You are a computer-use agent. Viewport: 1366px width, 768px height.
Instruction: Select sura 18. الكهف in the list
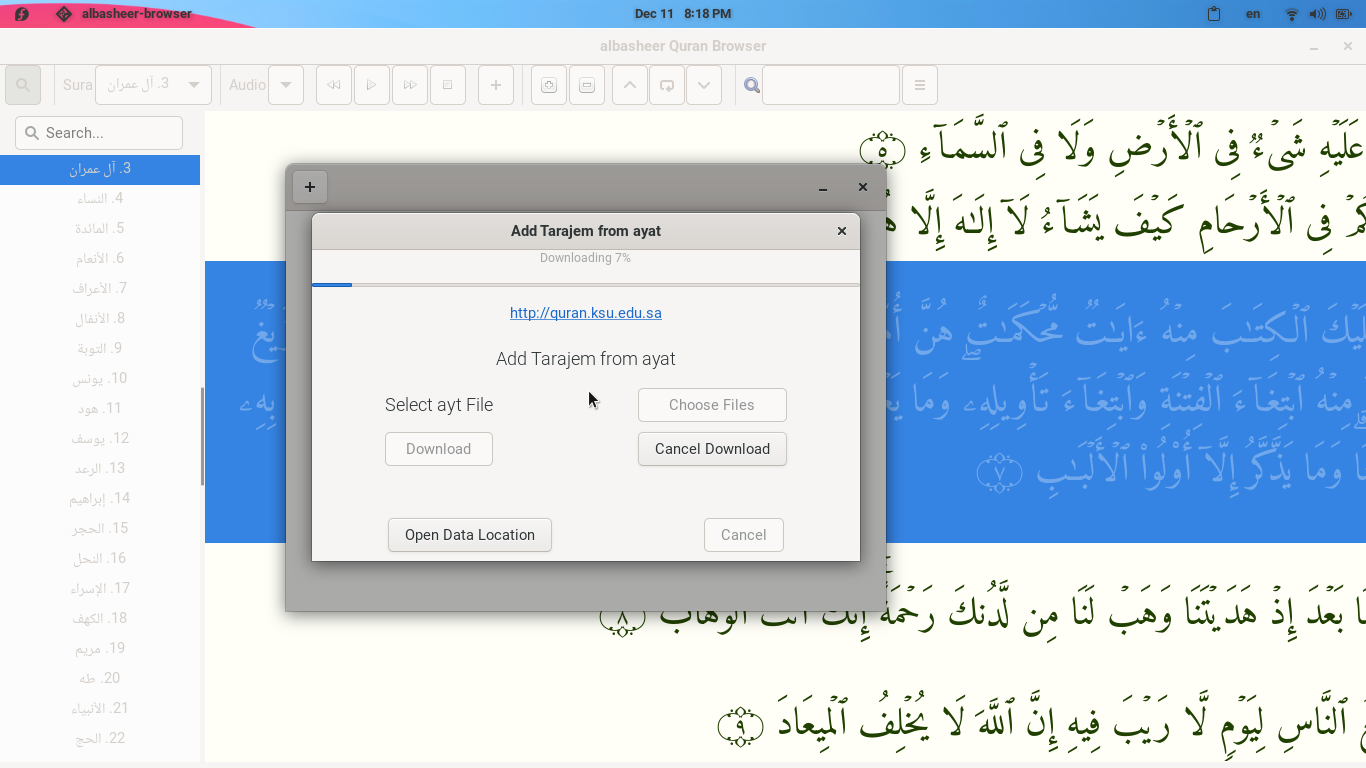(x=100, y=619)
